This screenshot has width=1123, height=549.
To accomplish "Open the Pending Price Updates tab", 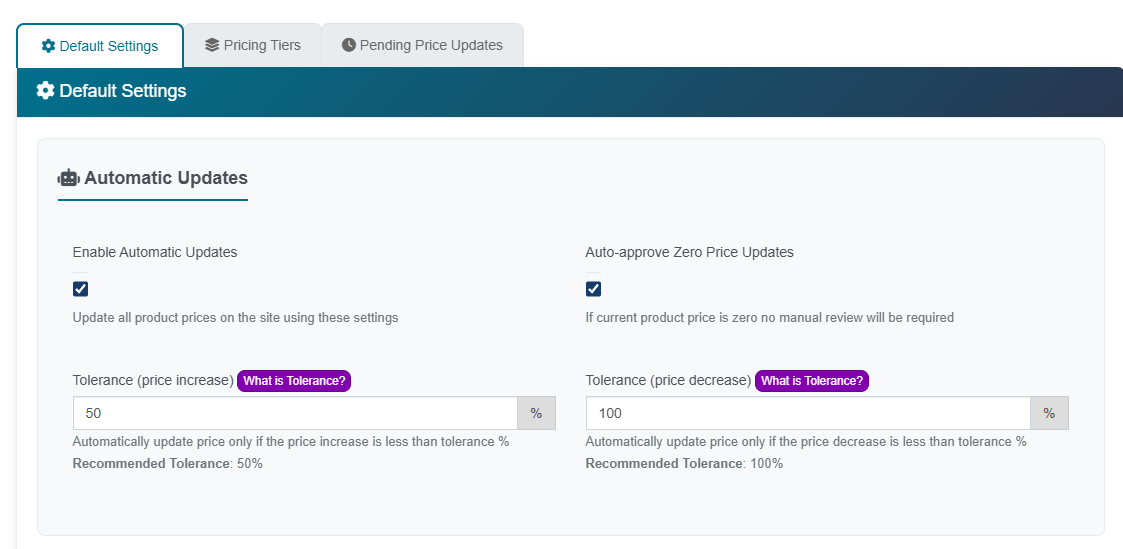I will tap(422, 45).
